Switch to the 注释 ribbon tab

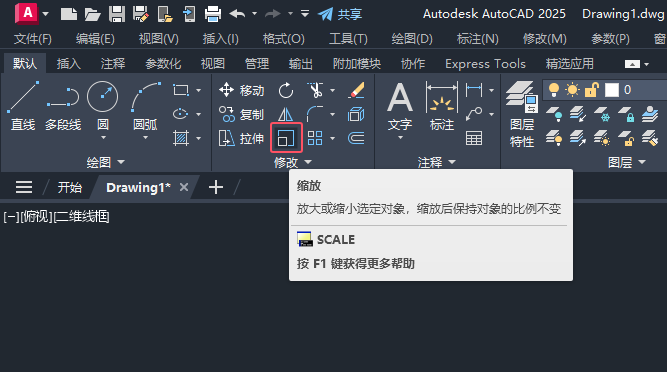pyautogui.click(x=113, y=64)
